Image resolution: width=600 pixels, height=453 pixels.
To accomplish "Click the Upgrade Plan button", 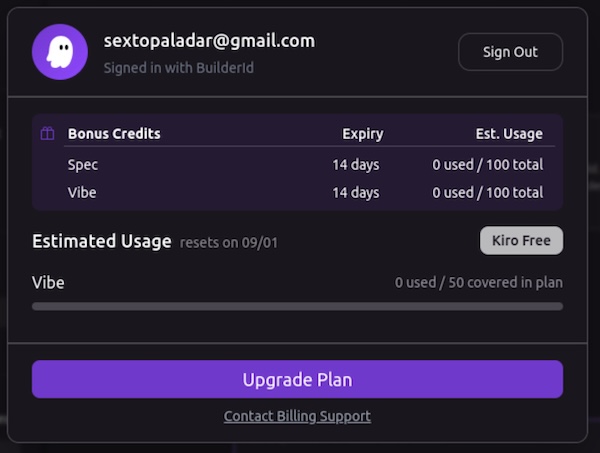I will click(x=297, y=380).
